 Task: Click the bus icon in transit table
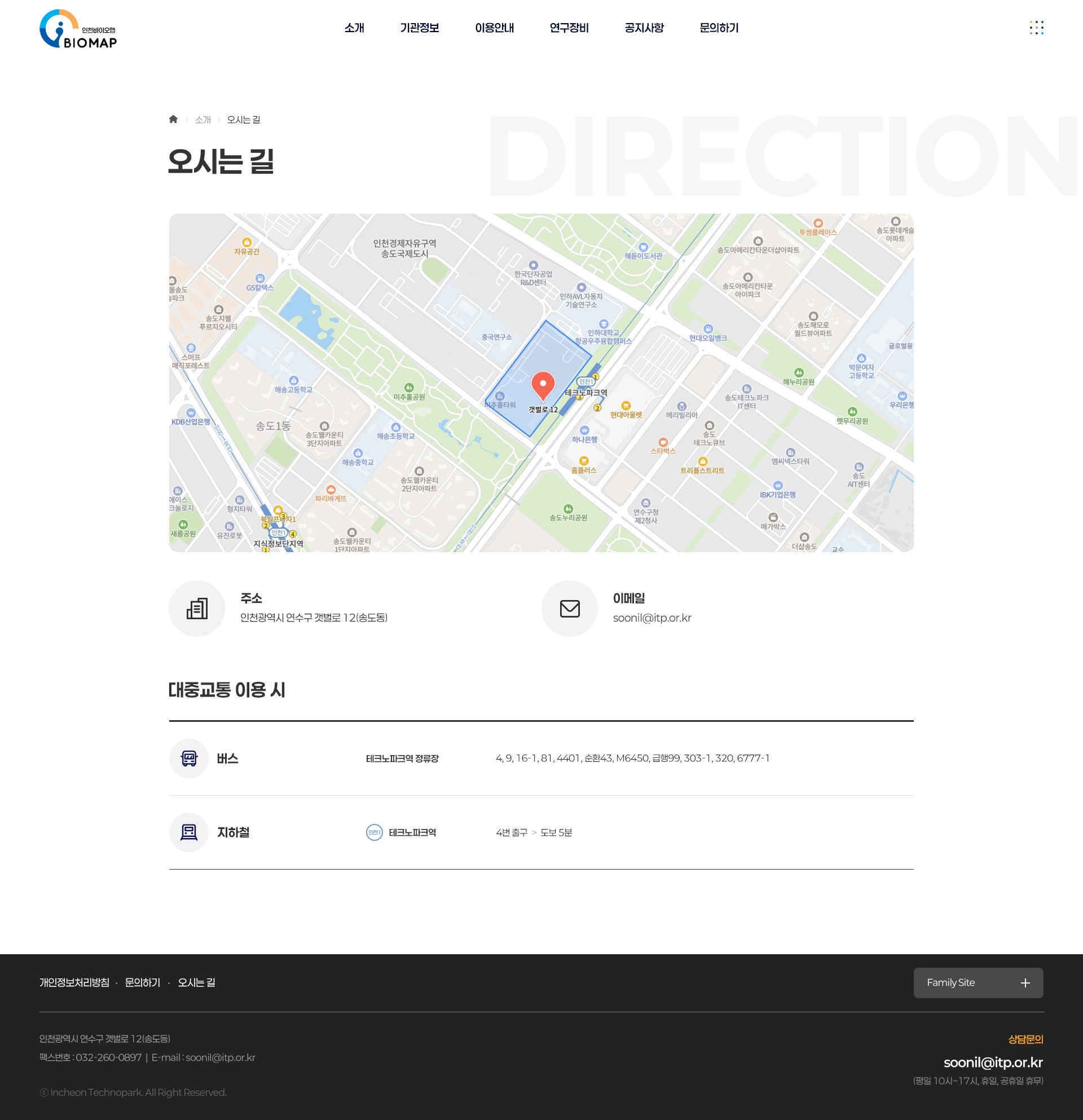(189, 759)
